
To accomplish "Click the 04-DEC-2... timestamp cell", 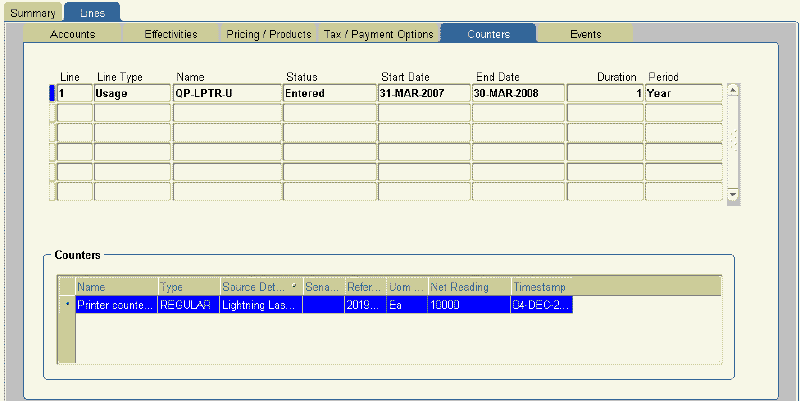I will (542, 305).
